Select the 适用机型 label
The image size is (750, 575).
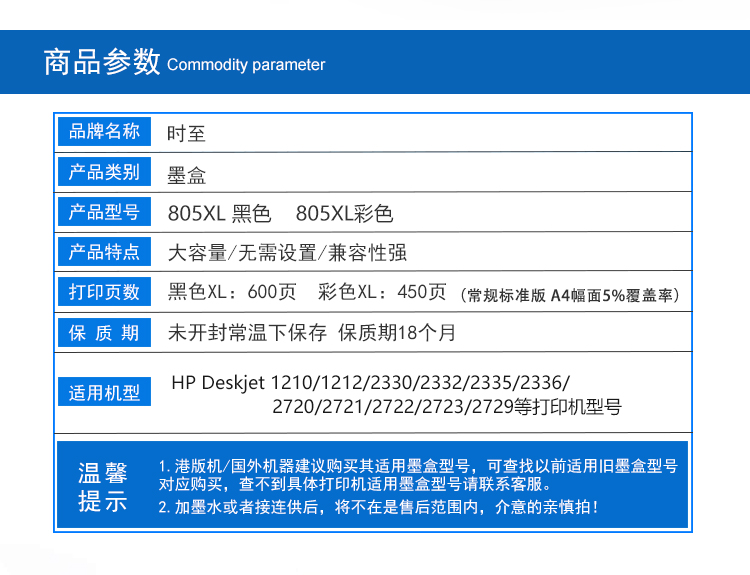pyautogui.click(x=104, y=391)
